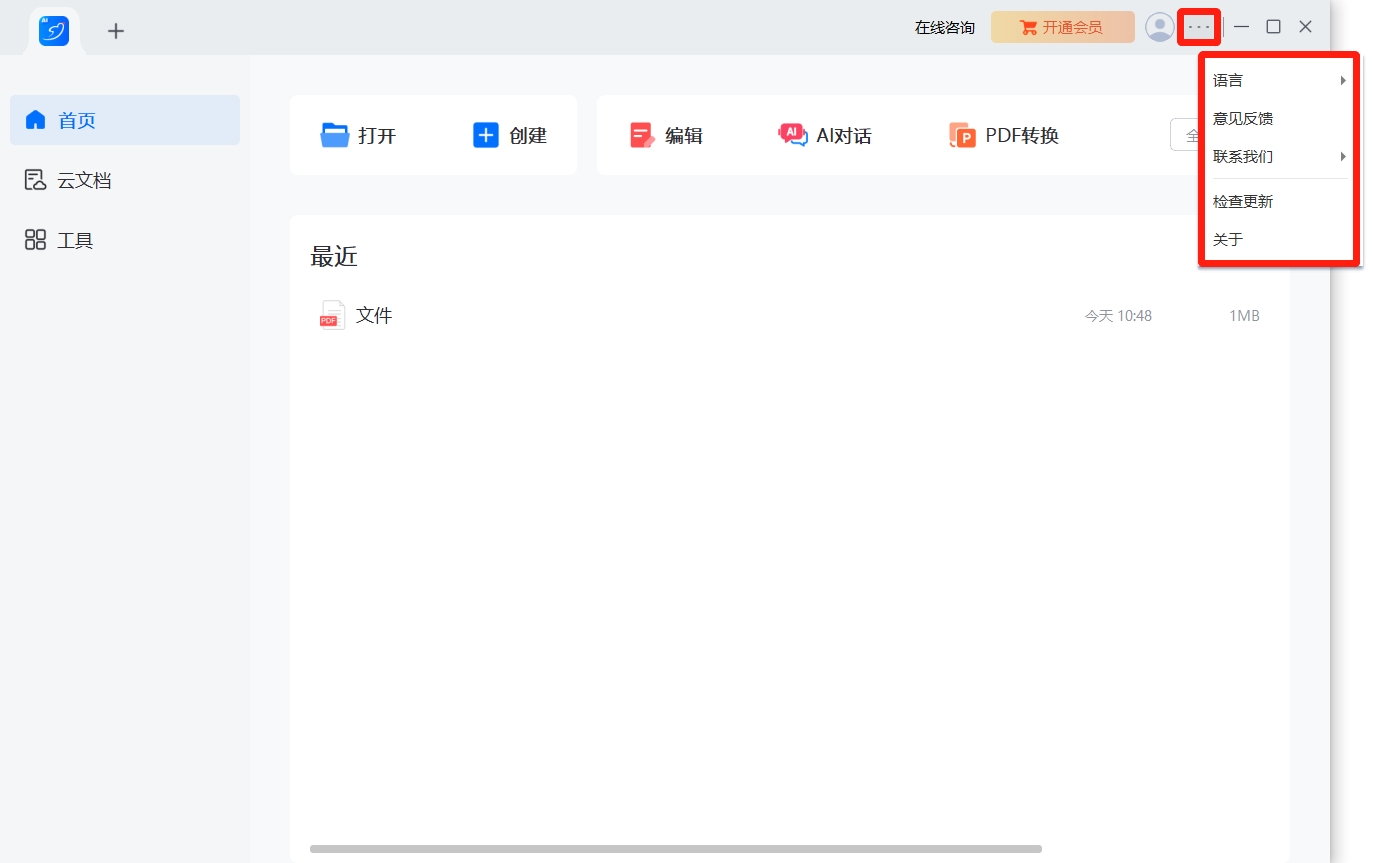Click the blue app logo tab icon
The width and height of the screenshot is (1373, 863).
coord(54,31)
